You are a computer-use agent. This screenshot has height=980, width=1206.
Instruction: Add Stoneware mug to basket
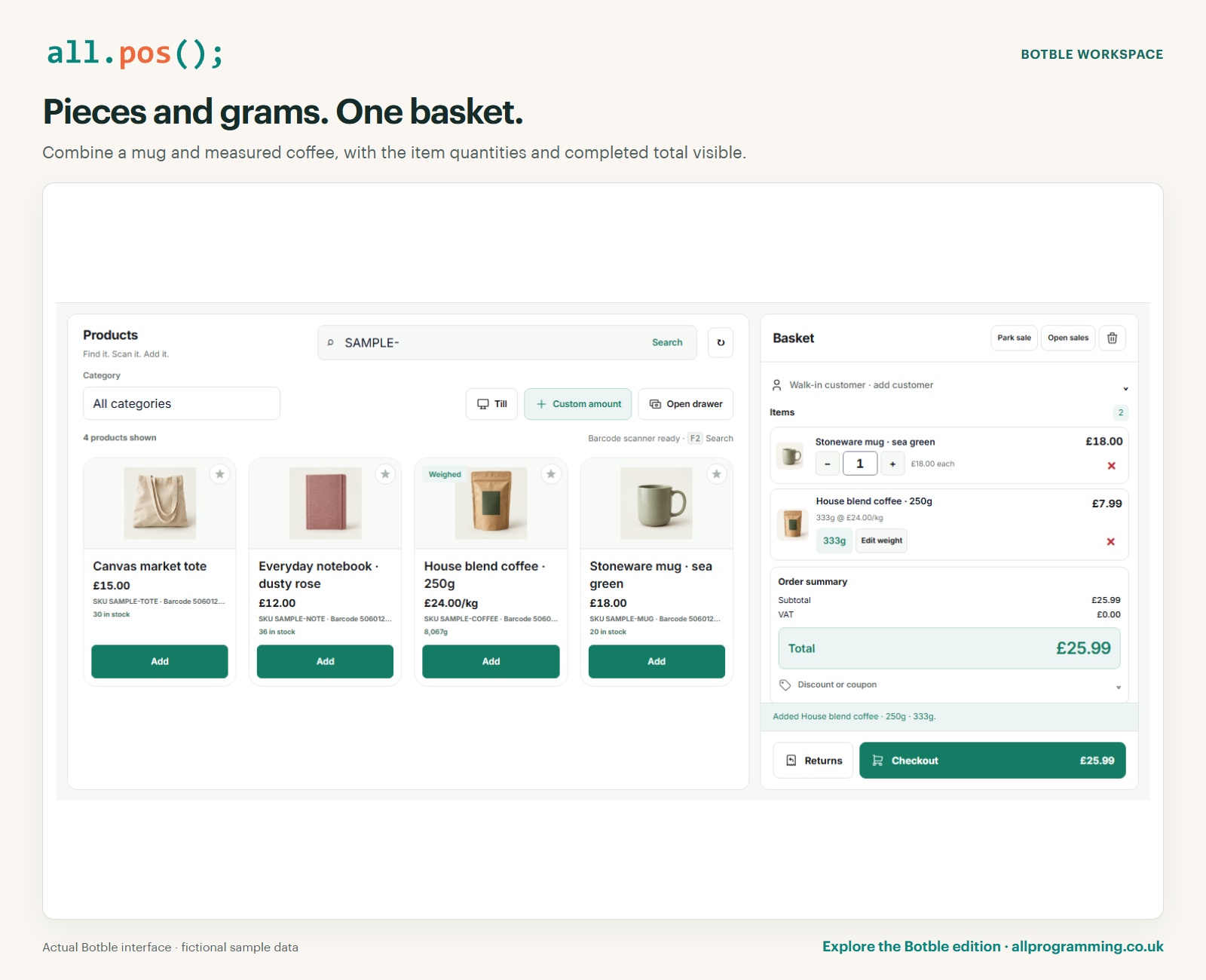point(657,661)
